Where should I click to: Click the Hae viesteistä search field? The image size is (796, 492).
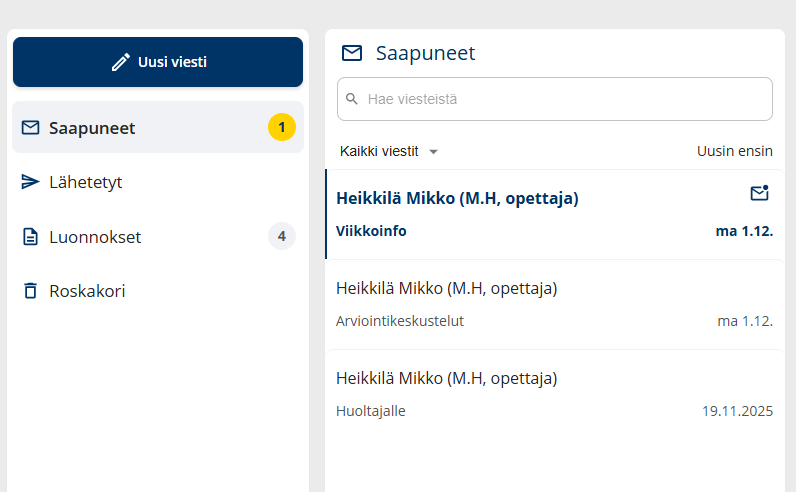(560, 99)
